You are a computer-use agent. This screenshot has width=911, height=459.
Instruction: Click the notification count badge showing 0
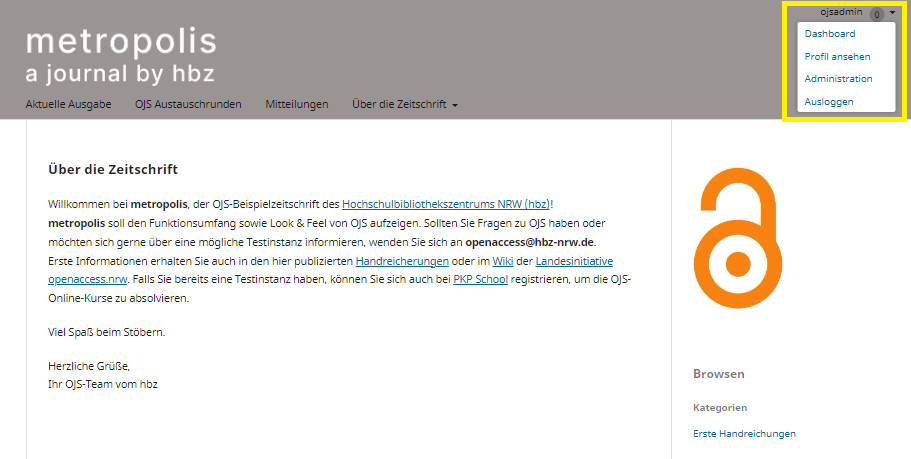pos(876,14)
